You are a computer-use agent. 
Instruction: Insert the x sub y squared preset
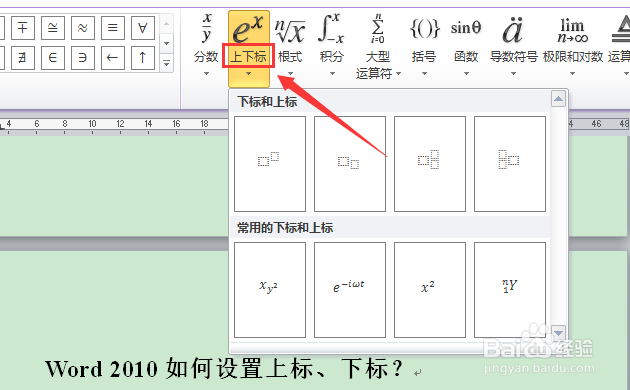point(270,290)
